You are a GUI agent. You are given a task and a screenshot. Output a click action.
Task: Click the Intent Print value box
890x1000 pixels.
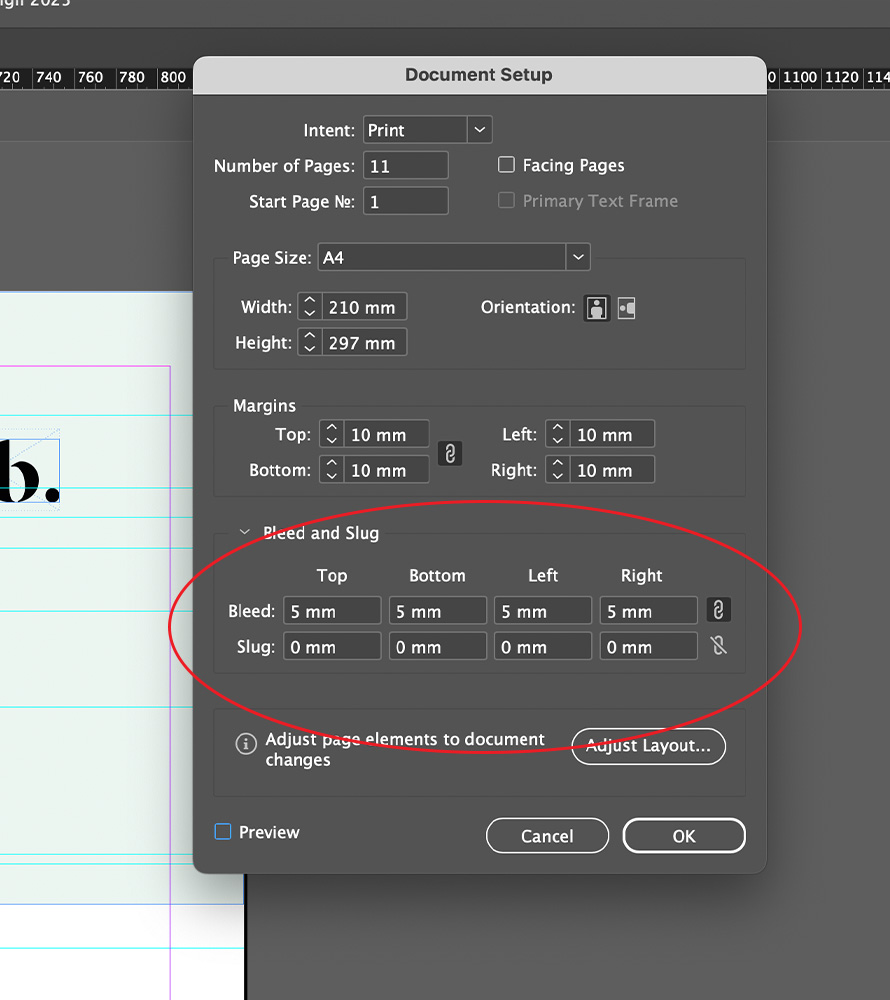click(x=416, y=130)
